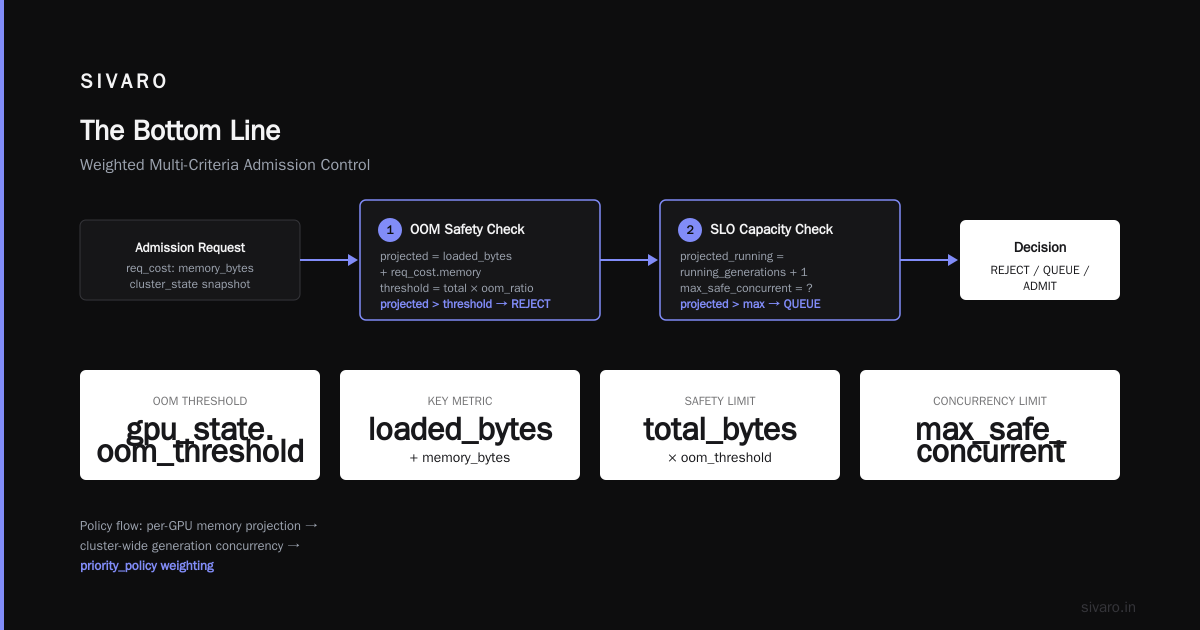Viewport: 1200px width, 630px height.
Task: Click 'projected > max → QUEUE' rule
Action: pos(750,304)
